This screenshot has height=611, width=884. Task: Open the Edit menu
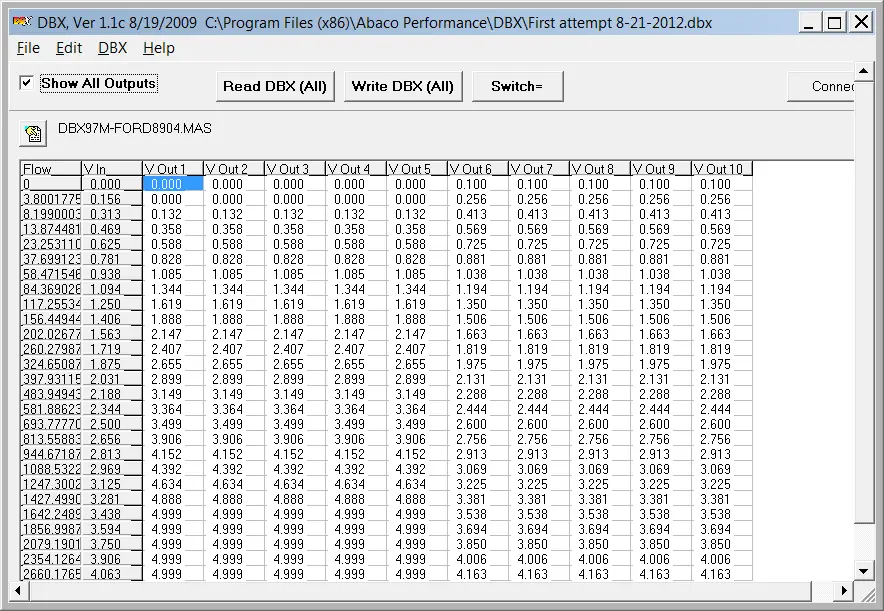(x=69, y=48)
